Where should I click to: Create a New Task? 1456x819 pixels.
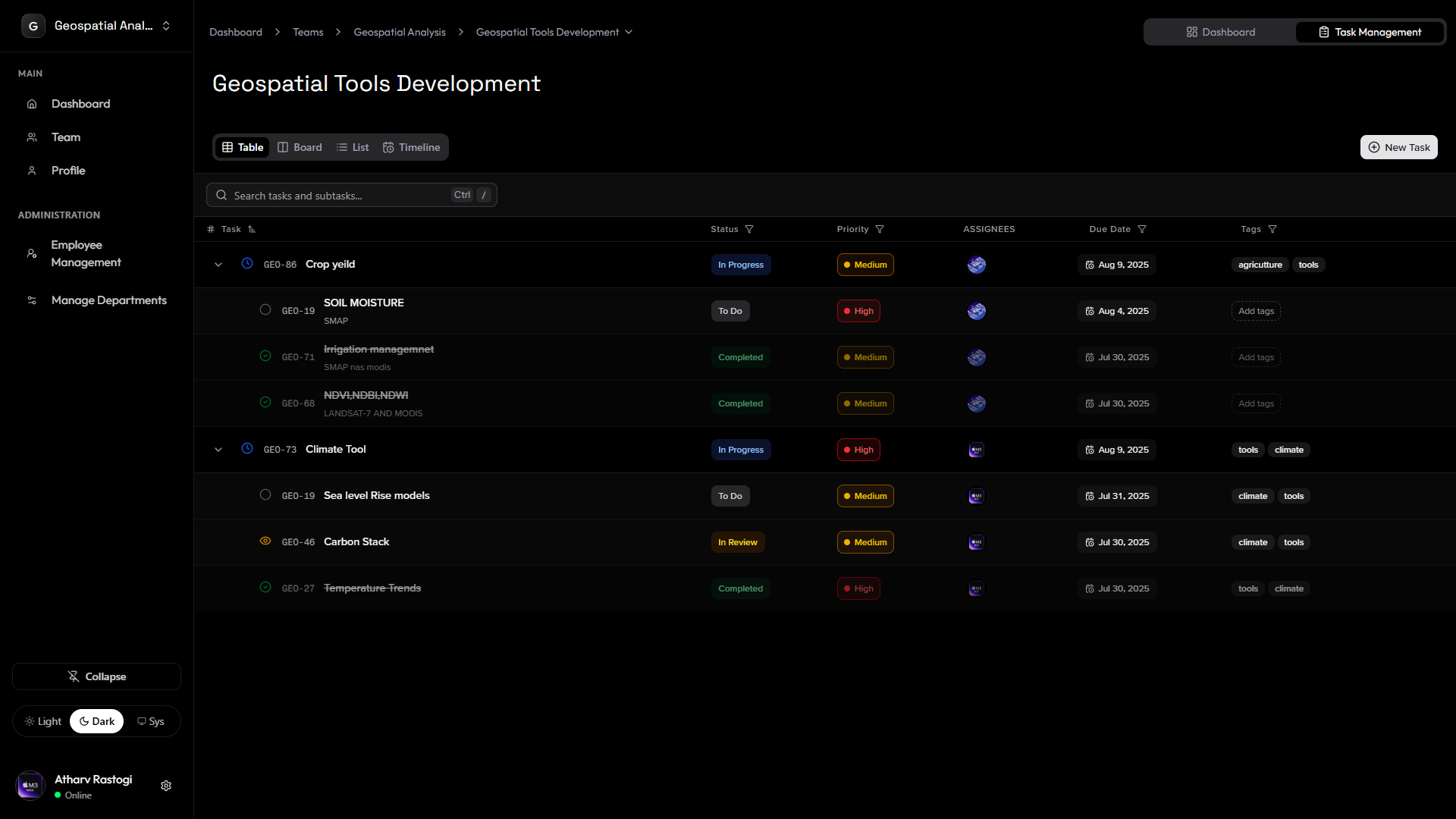[x=1398, y=146]
